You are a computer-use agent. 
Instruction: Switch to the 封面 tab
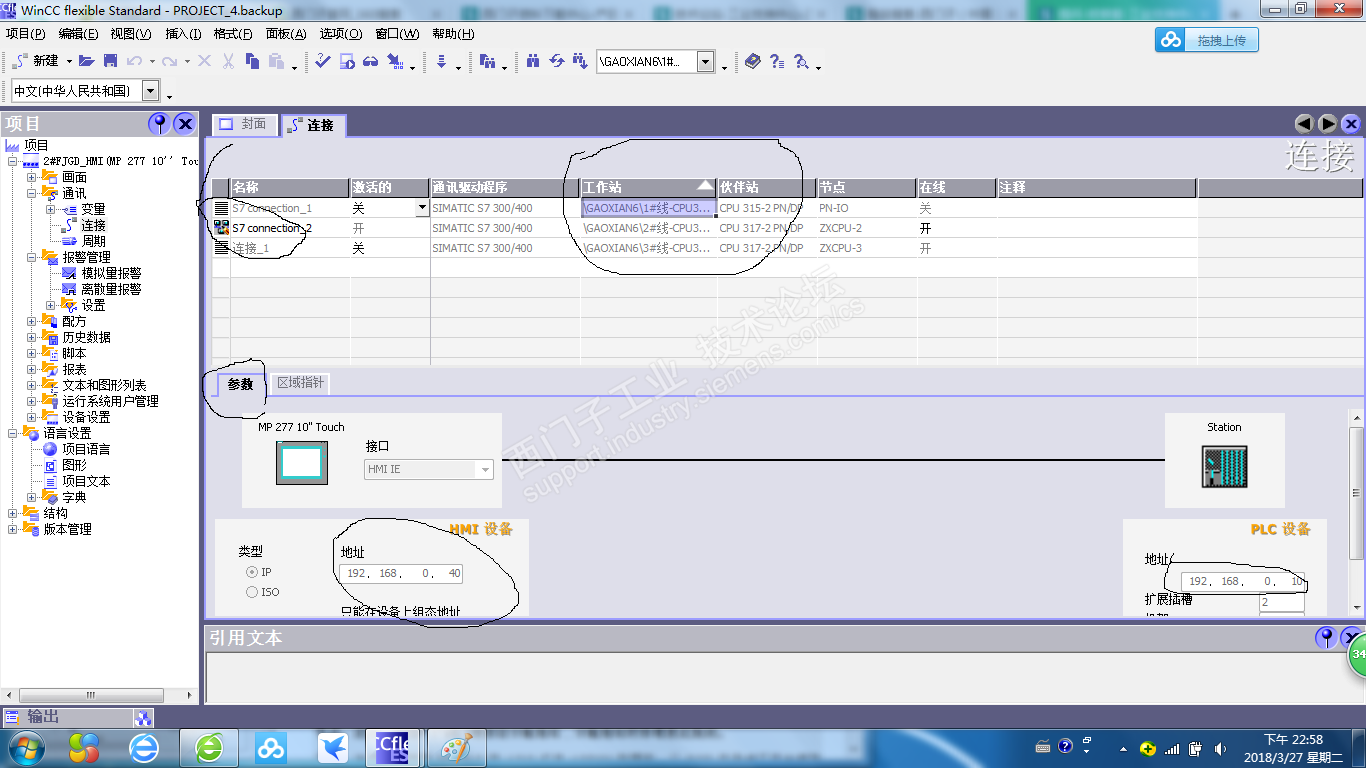coord(243,124)
